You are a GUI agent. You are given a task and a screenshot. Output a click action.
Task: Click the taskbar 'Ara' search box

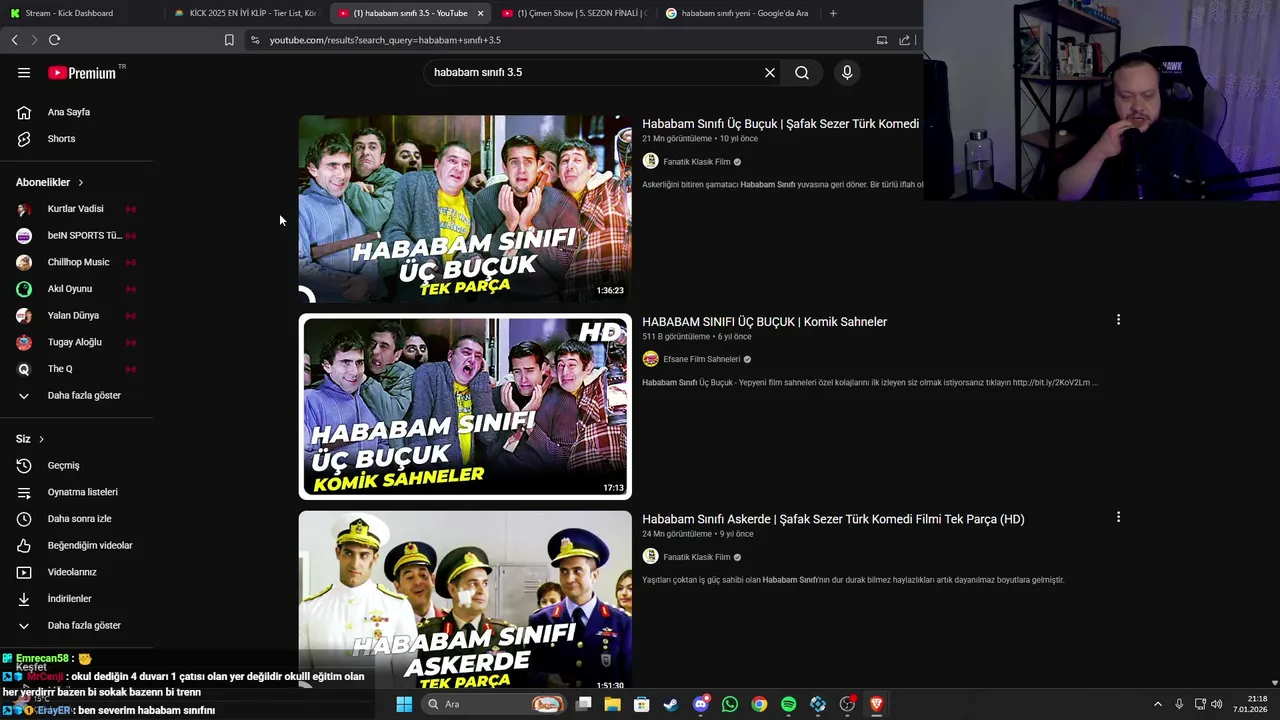tap(494, 704)
